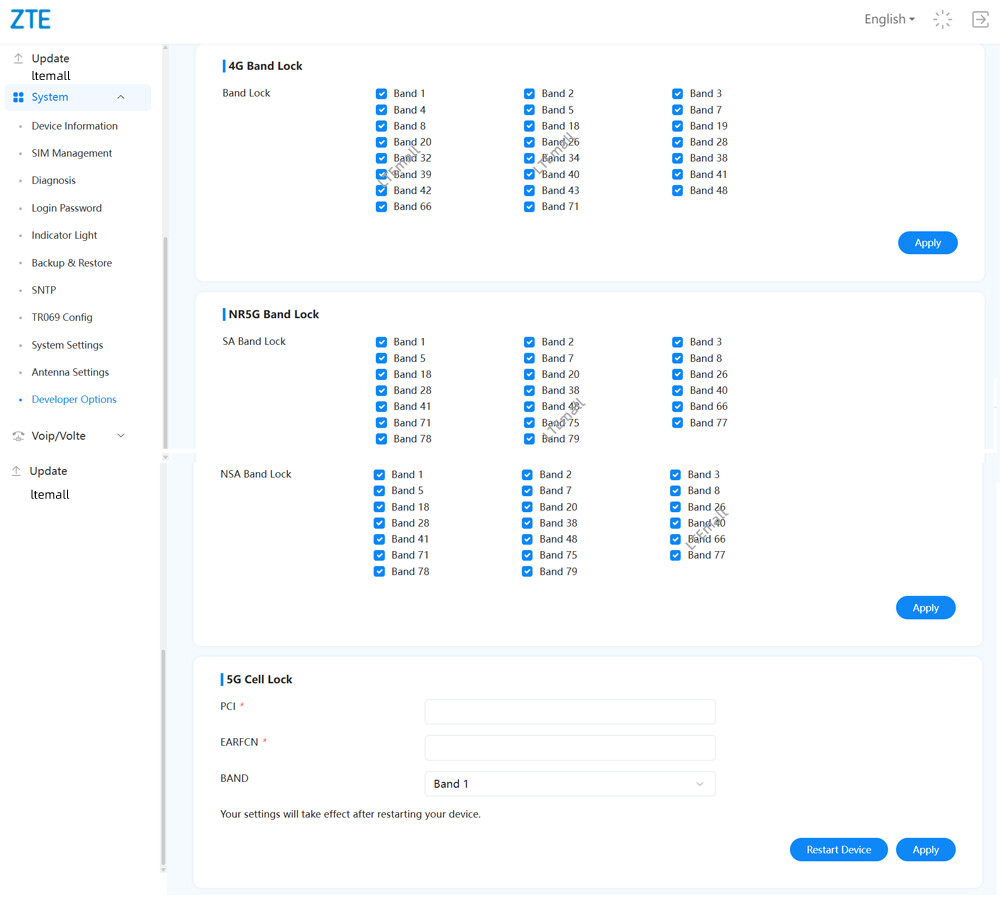
Task: Open the BAND dropdown in 5G Cell Lock
Action: click(x=570, y=784)
